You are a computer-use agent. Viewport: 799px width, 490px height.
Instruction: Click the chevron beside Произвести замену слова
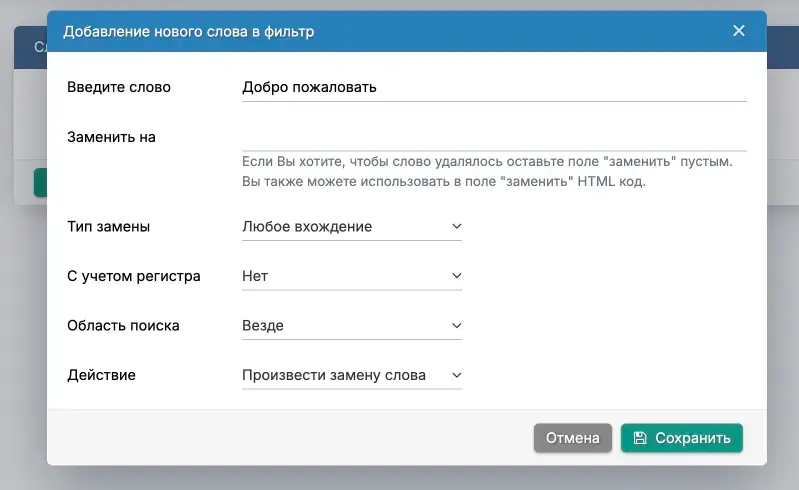click(x=456, y=376)
